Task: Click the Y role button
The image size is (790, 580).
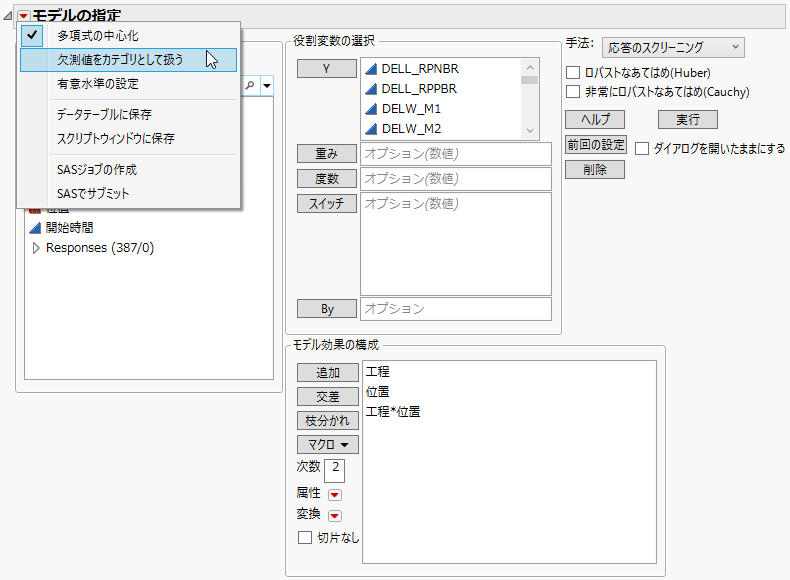Action: click(326, 69)
